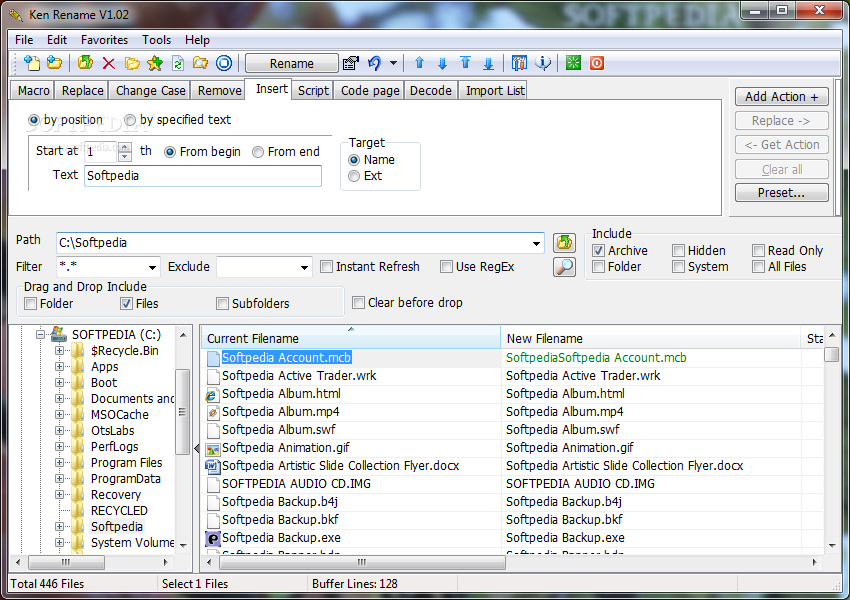Click the blue undo arrow icon
Screen dimensions: 850x600
pyautogui.click(x=375, y=63)
